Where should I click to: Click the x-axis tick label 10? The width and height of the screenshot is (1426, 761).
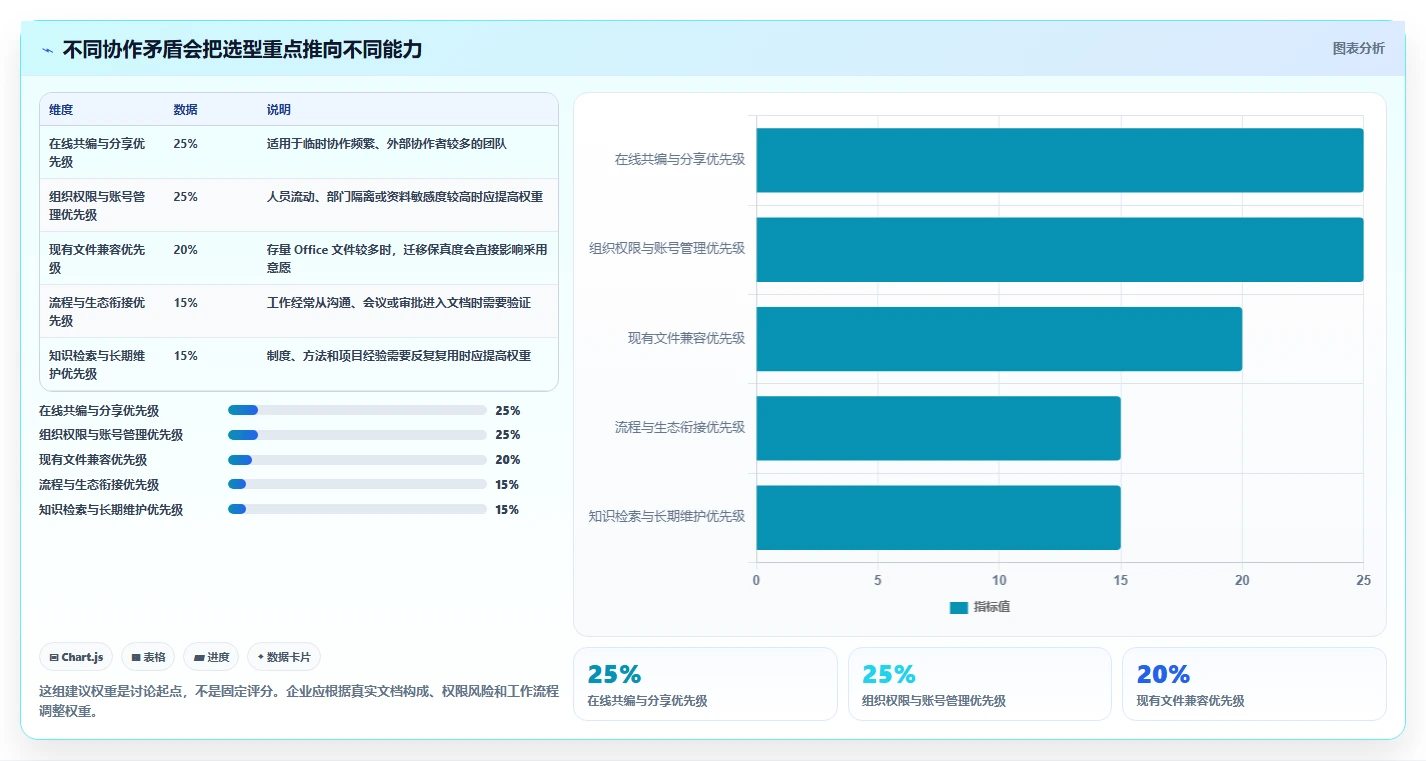tap(999, 581)
